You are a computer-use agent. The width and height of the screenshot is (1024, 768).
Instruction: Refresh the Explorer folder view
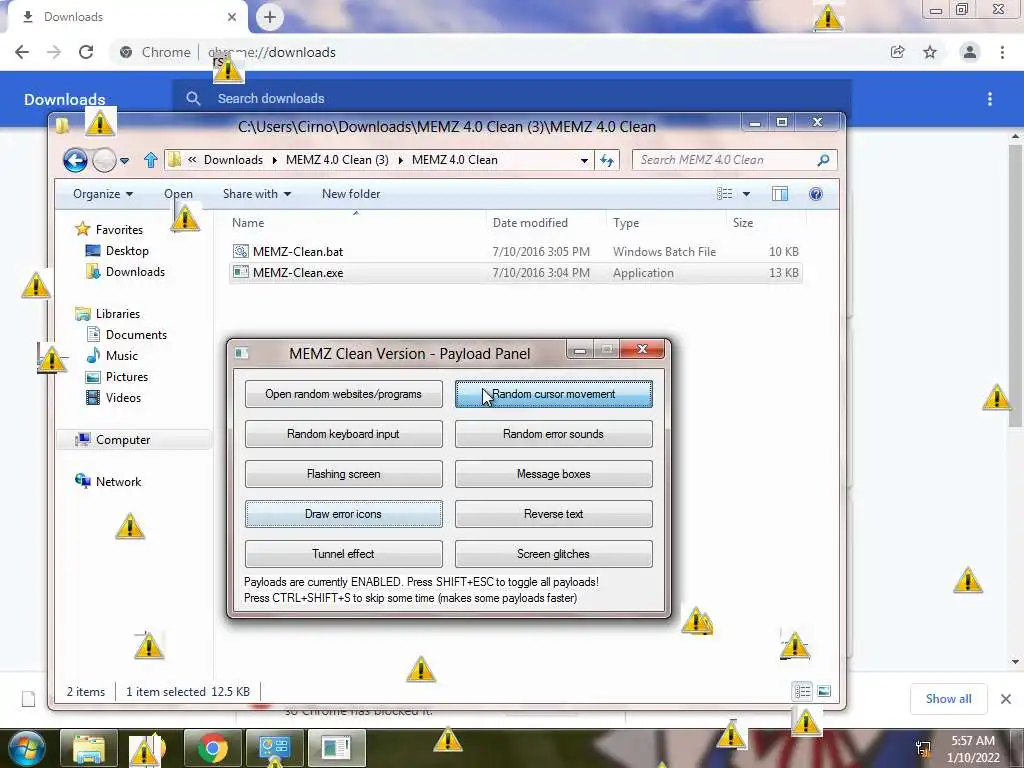point(607,160)
